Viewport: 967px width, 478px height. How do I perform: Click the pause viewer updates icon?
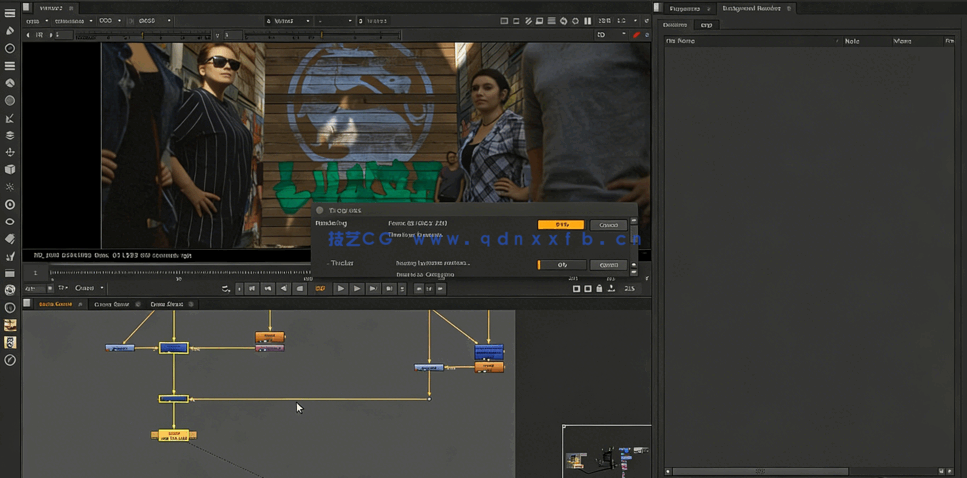[587, 20]
